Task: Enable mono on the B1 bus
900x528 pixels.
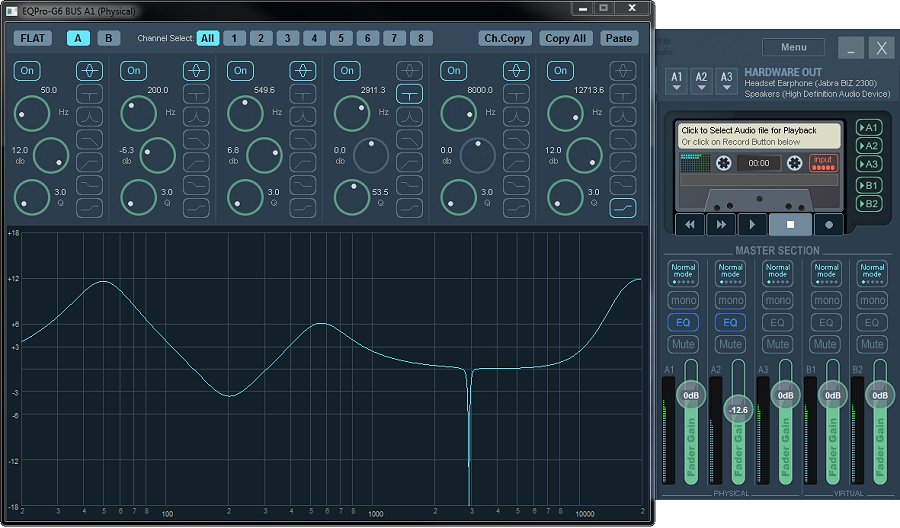Action: click(x=826, y=300)
